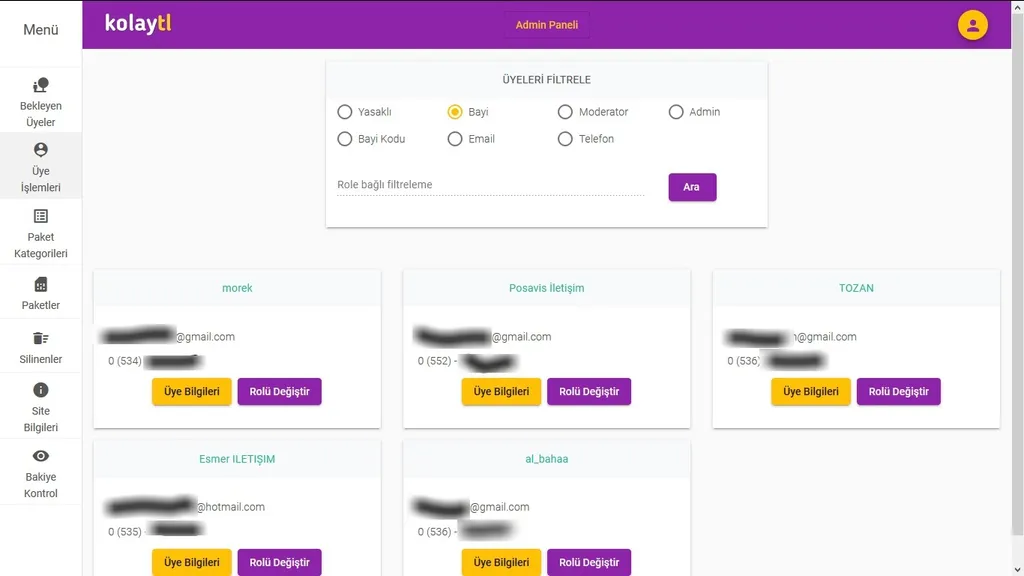This screenshot has width=1024, height=576.
Task: Select the Telefon radio option
Action: (565, 139)
